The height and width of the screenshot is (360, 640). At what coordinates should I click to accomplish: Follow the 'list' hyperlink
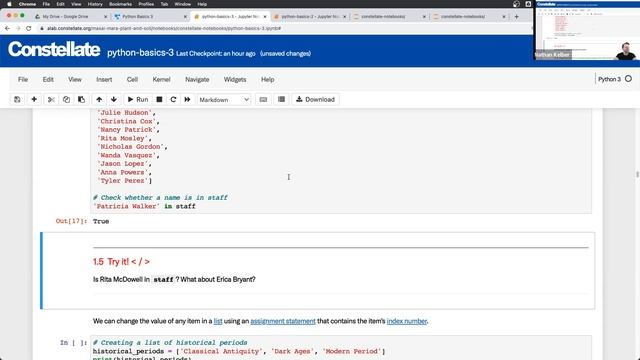pos(218,321)
